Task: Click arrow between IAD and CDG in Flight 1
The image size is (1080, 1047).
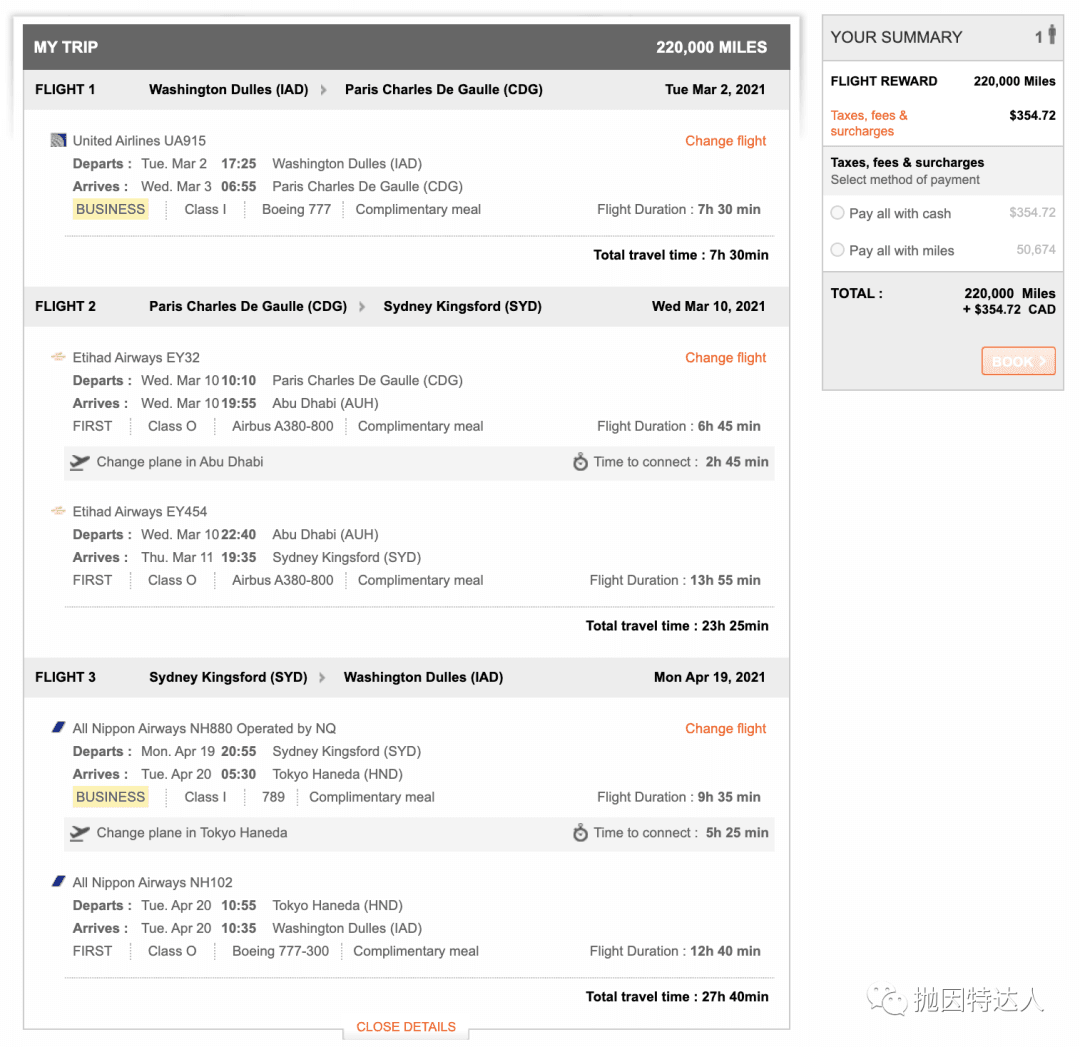Action: coord(324,90)
